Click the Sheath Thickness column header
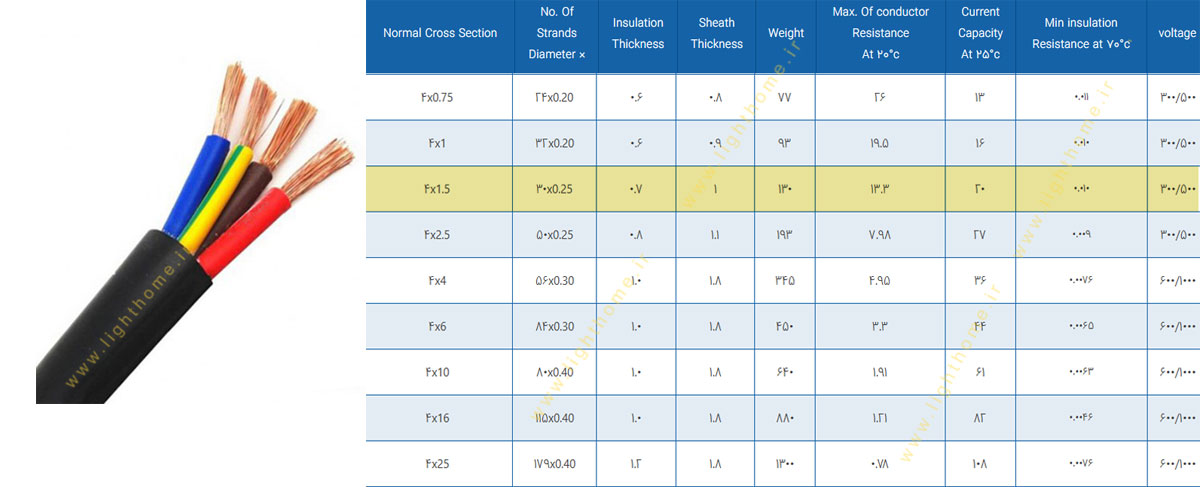This screenshot has width=1200, height=487. [717, 33]
